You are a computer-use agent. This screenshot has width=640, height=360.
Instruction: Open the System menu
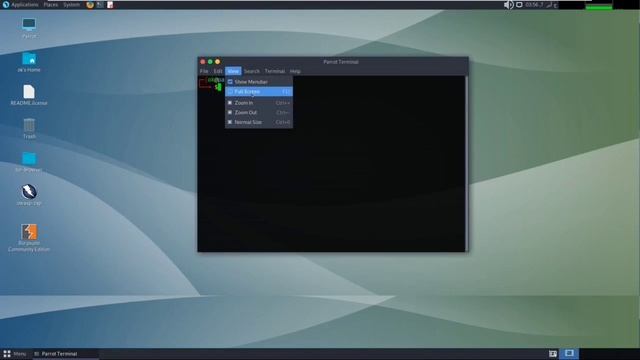click(71, 4)
